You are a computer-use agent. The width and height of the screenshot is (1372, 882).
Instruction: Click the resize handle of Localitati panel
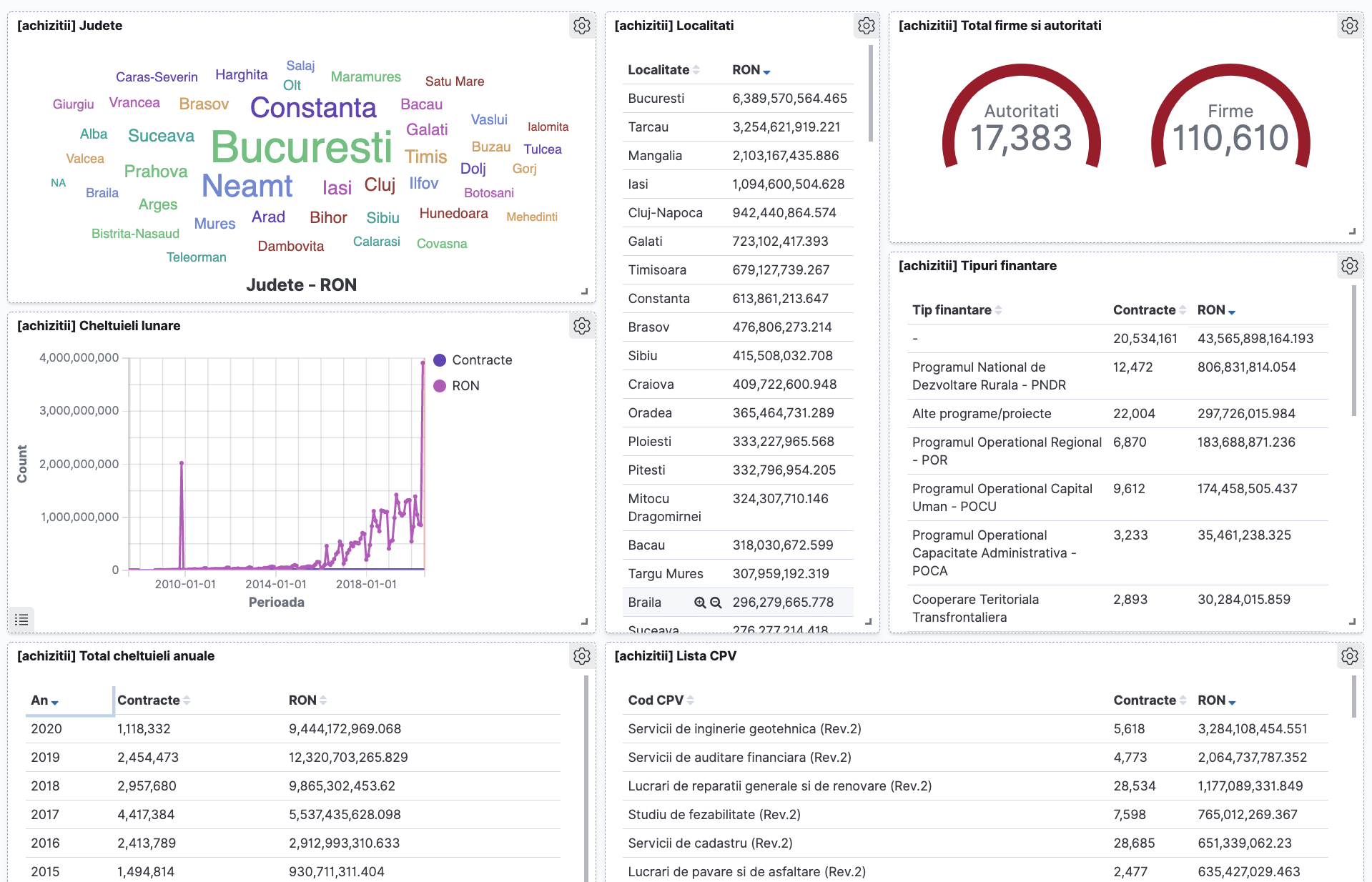pos(869,622)
